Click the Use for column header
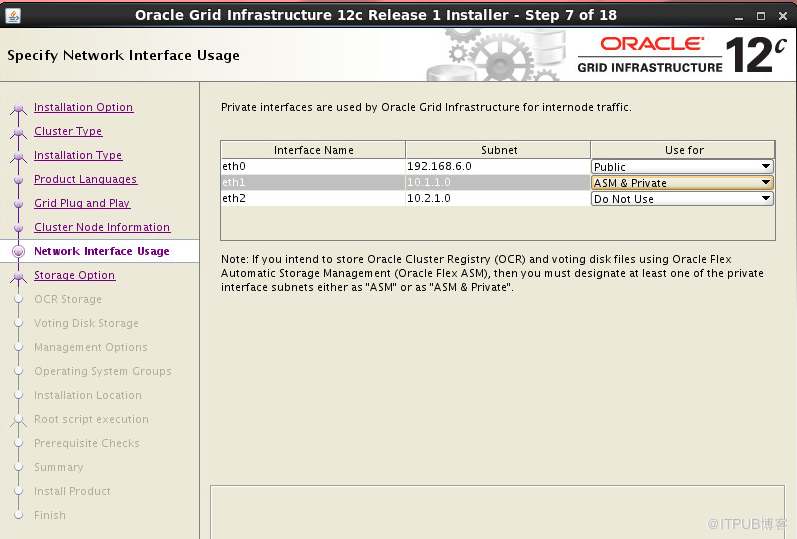This screenshot has height=539, width=797. click(683, 150)
